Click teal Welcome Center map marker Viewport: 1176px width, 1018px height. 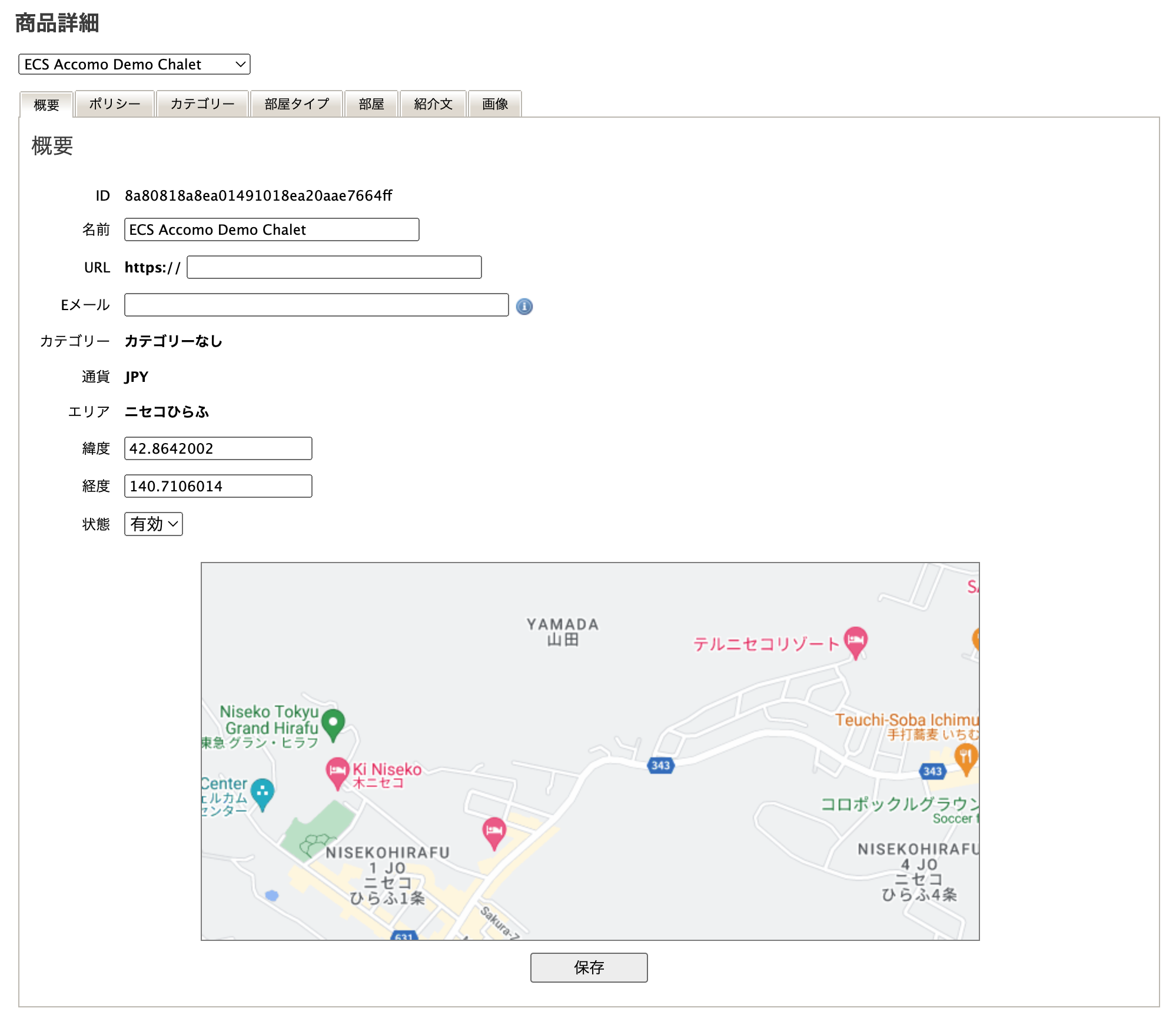pyautogui.click(x=263, y=792)
